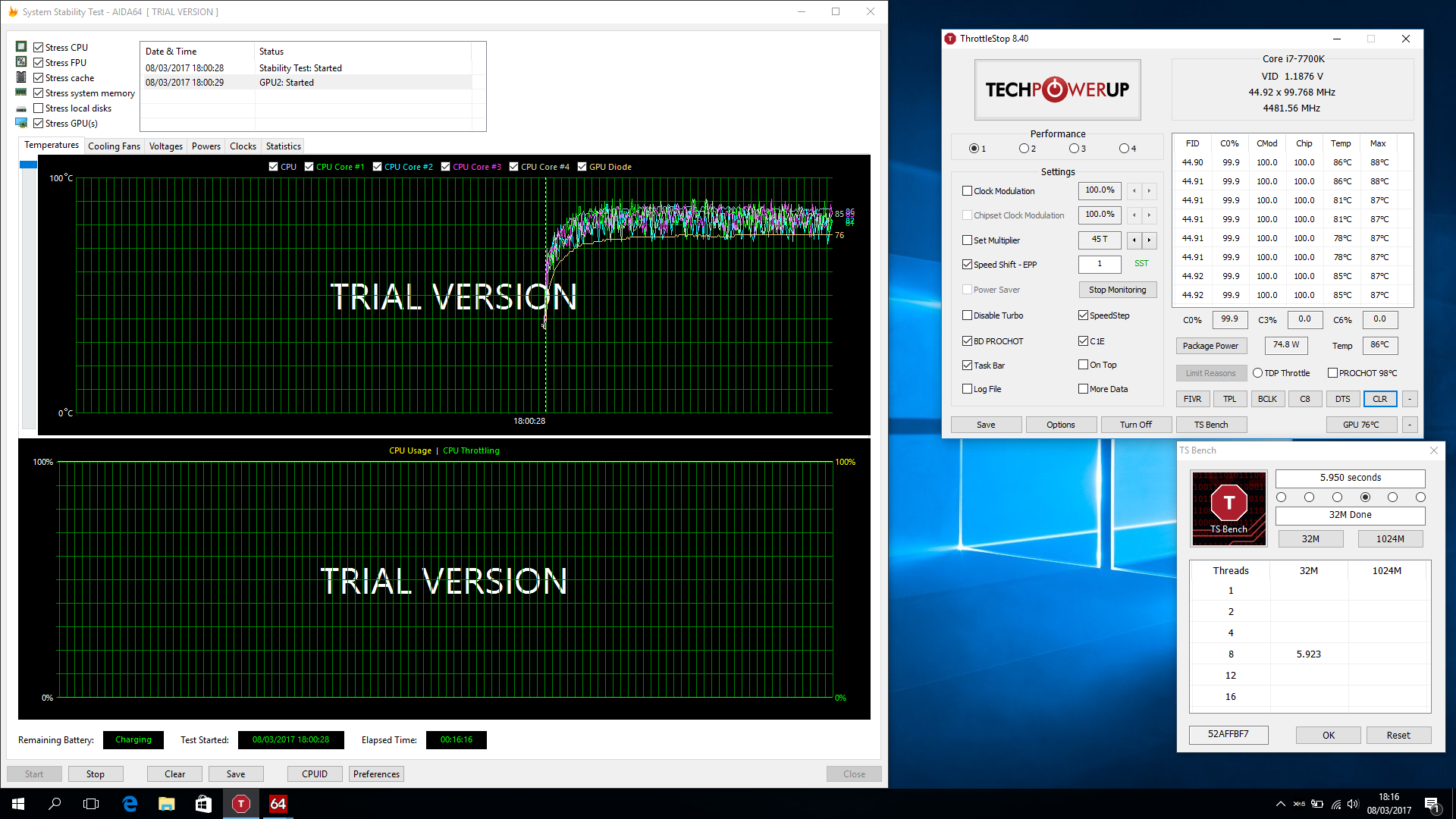The width and height of the screenshot is (1456, 819).
Task: Open the FIVR settings button
Action: tap(1192, 399)
